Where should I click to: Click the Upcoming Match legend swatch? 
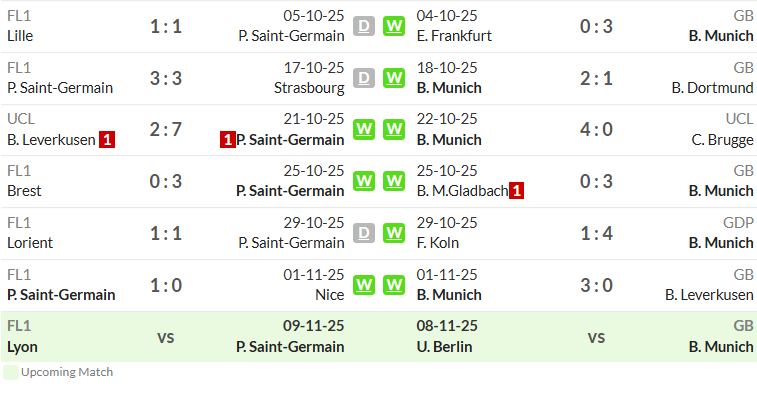coord(11,373)
